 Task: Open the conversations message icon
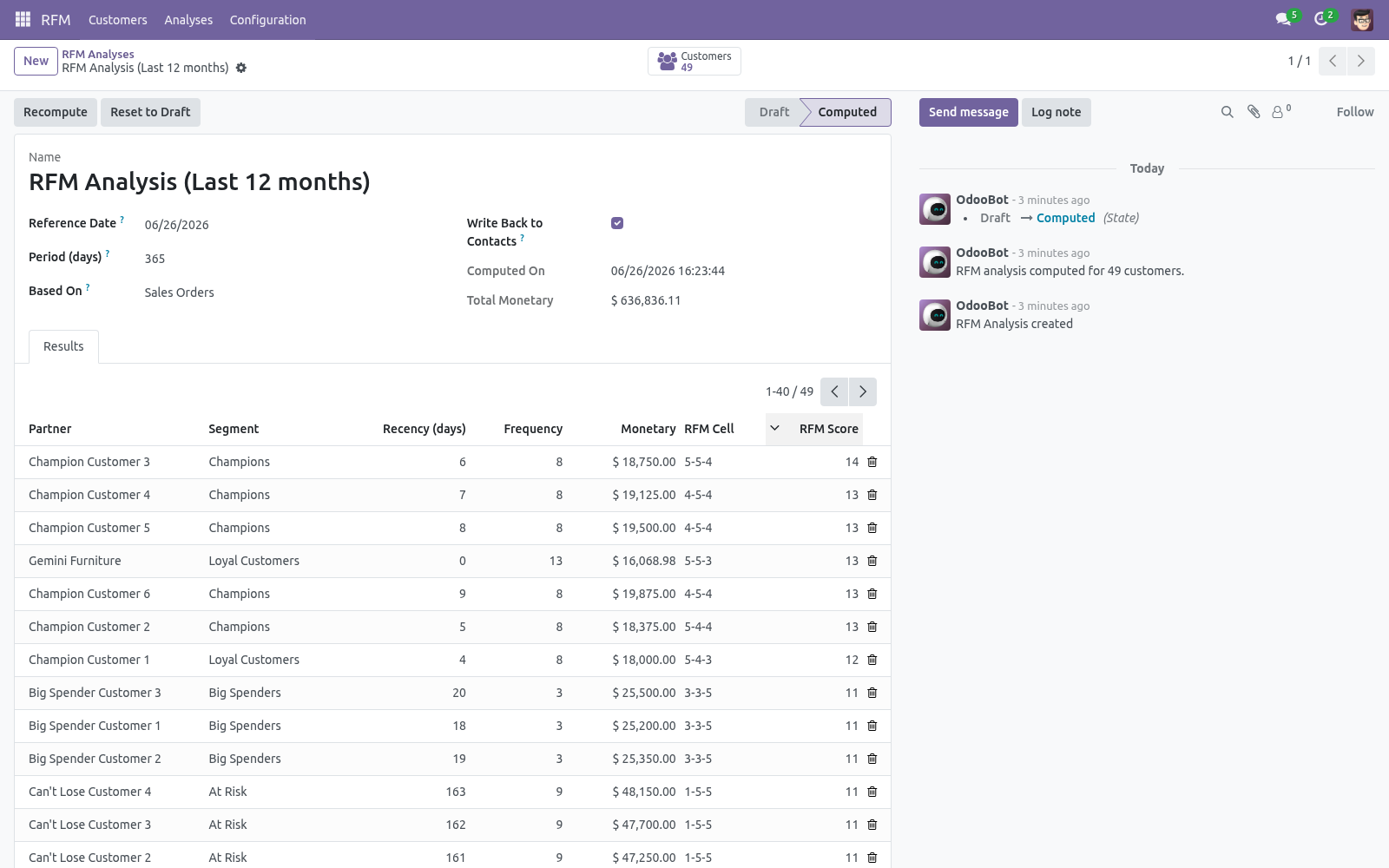1283,19
